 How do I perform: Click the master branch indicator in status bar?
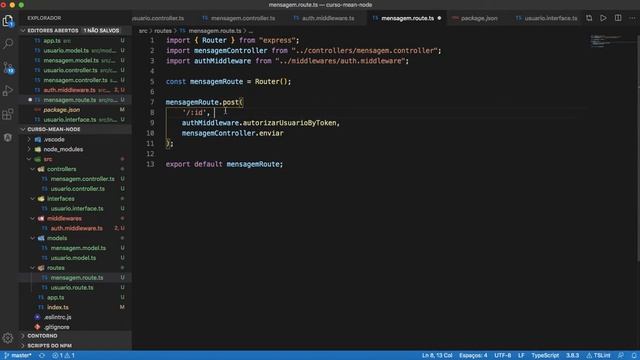pyautogui.click(x=17, y=356)
